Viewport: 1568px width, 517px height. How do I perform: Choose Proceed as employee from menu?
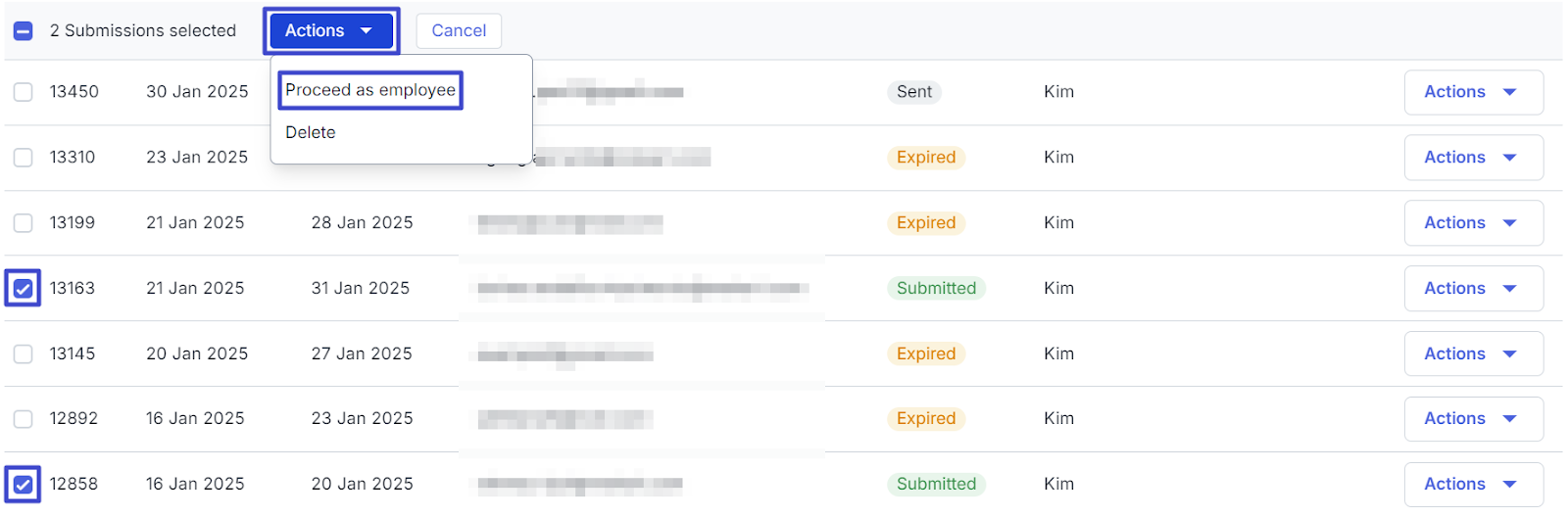(x=370, y=90)
